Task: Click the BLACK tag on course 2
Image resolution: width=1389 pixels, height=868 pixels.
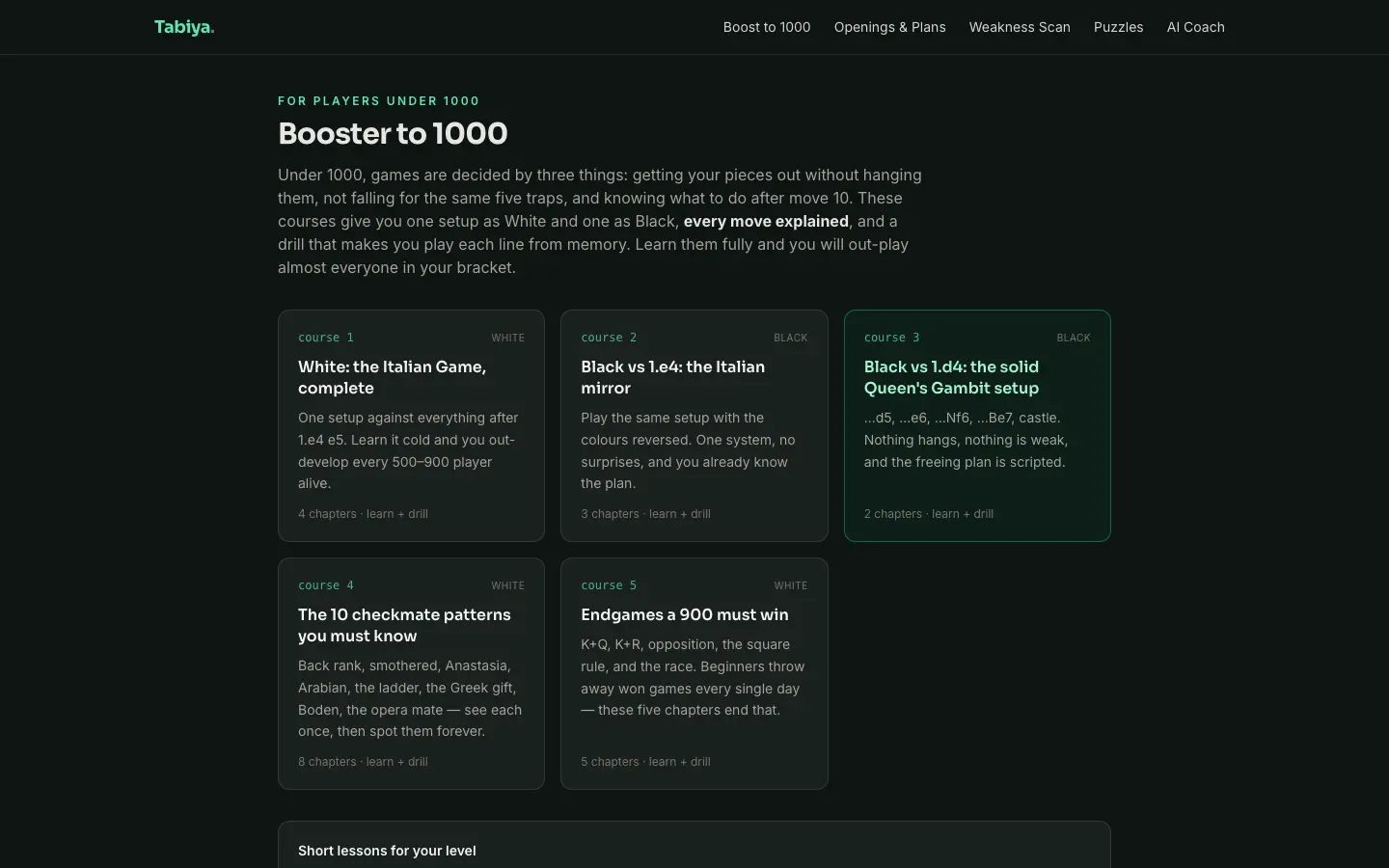Action: [x=791, y=338]
